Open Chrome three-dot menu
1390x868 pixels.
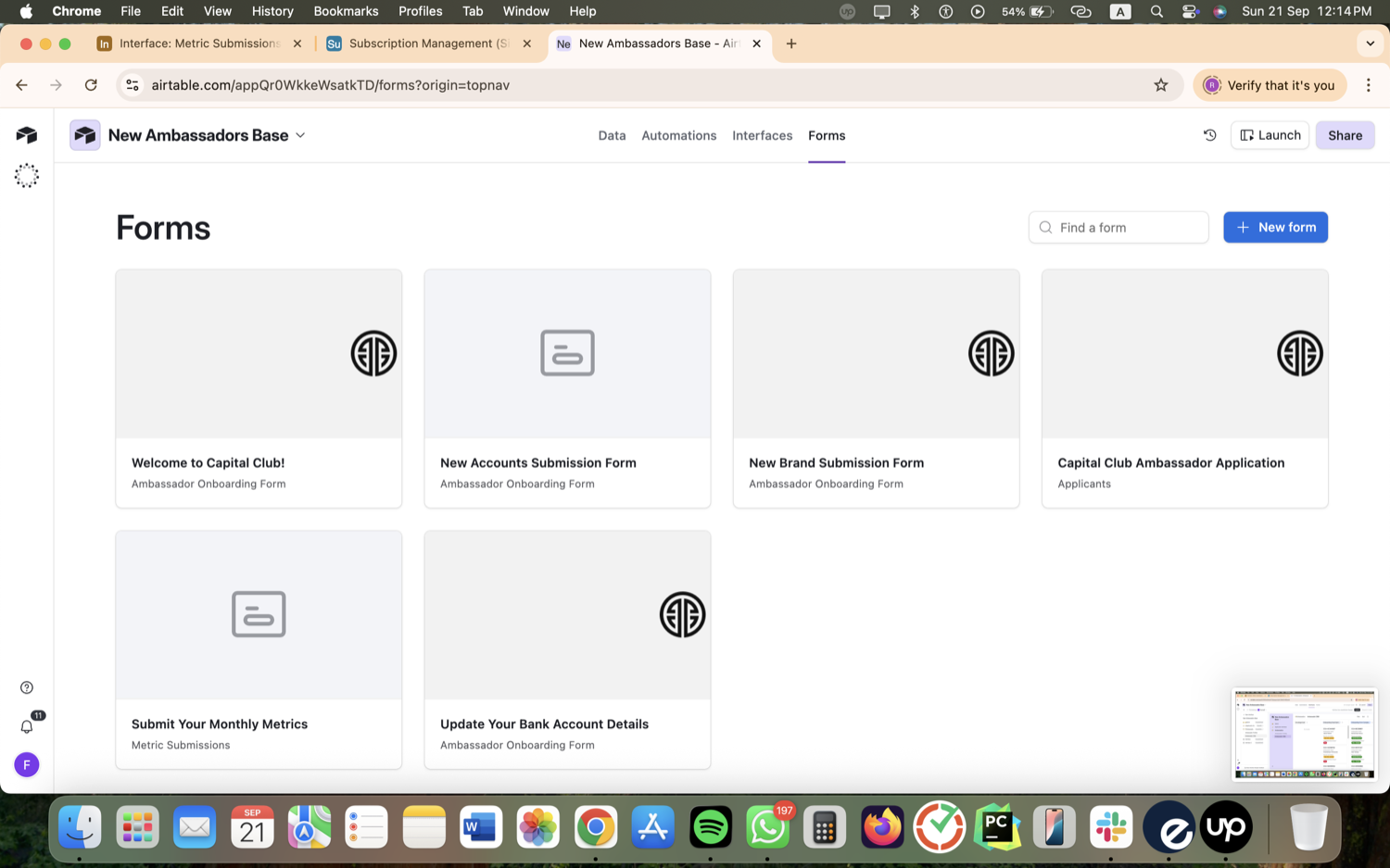pos(1369,85)
